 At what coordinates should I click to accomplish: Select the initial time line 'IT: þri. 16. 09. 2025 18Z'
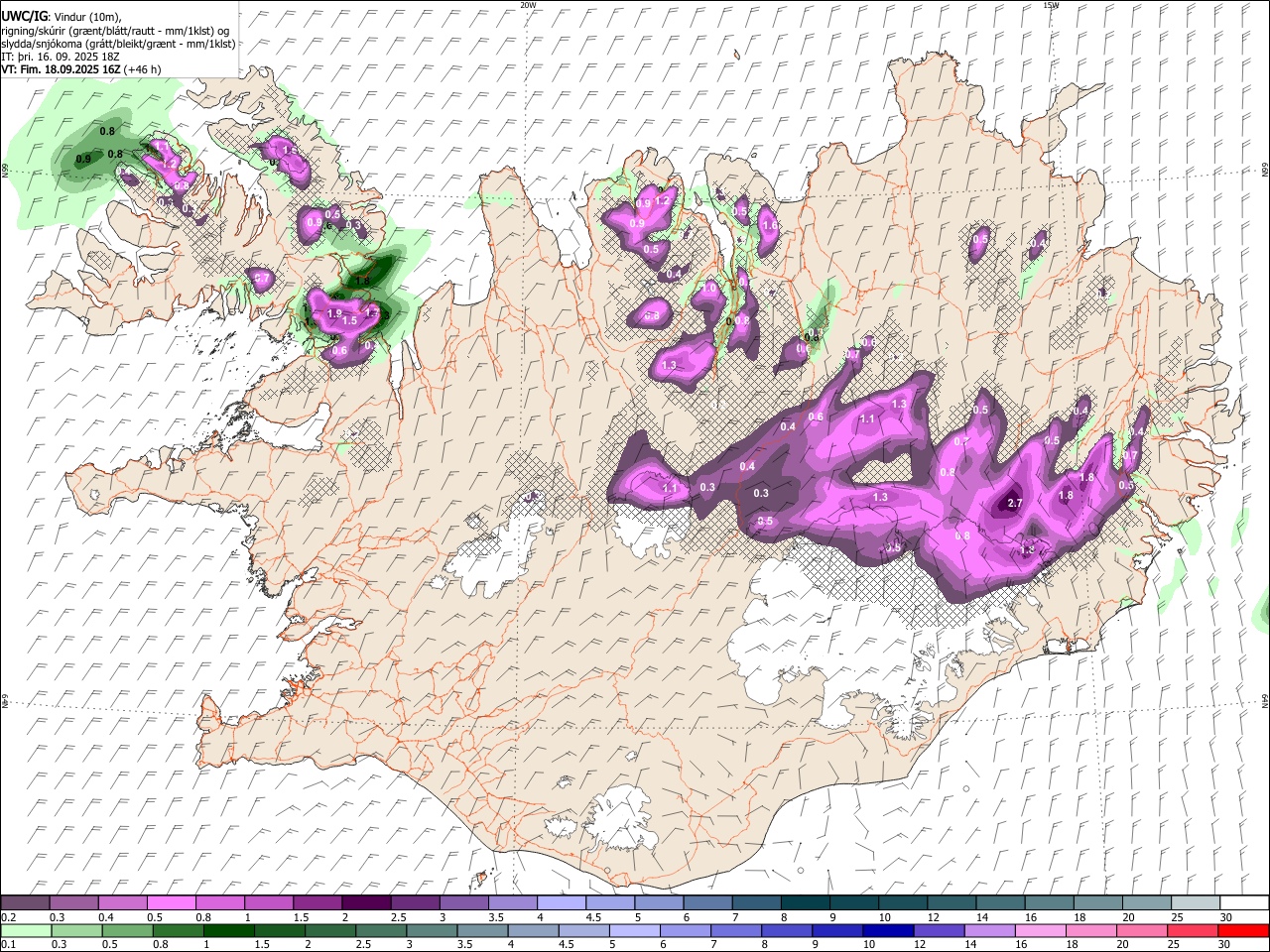[x=63, y=57]
